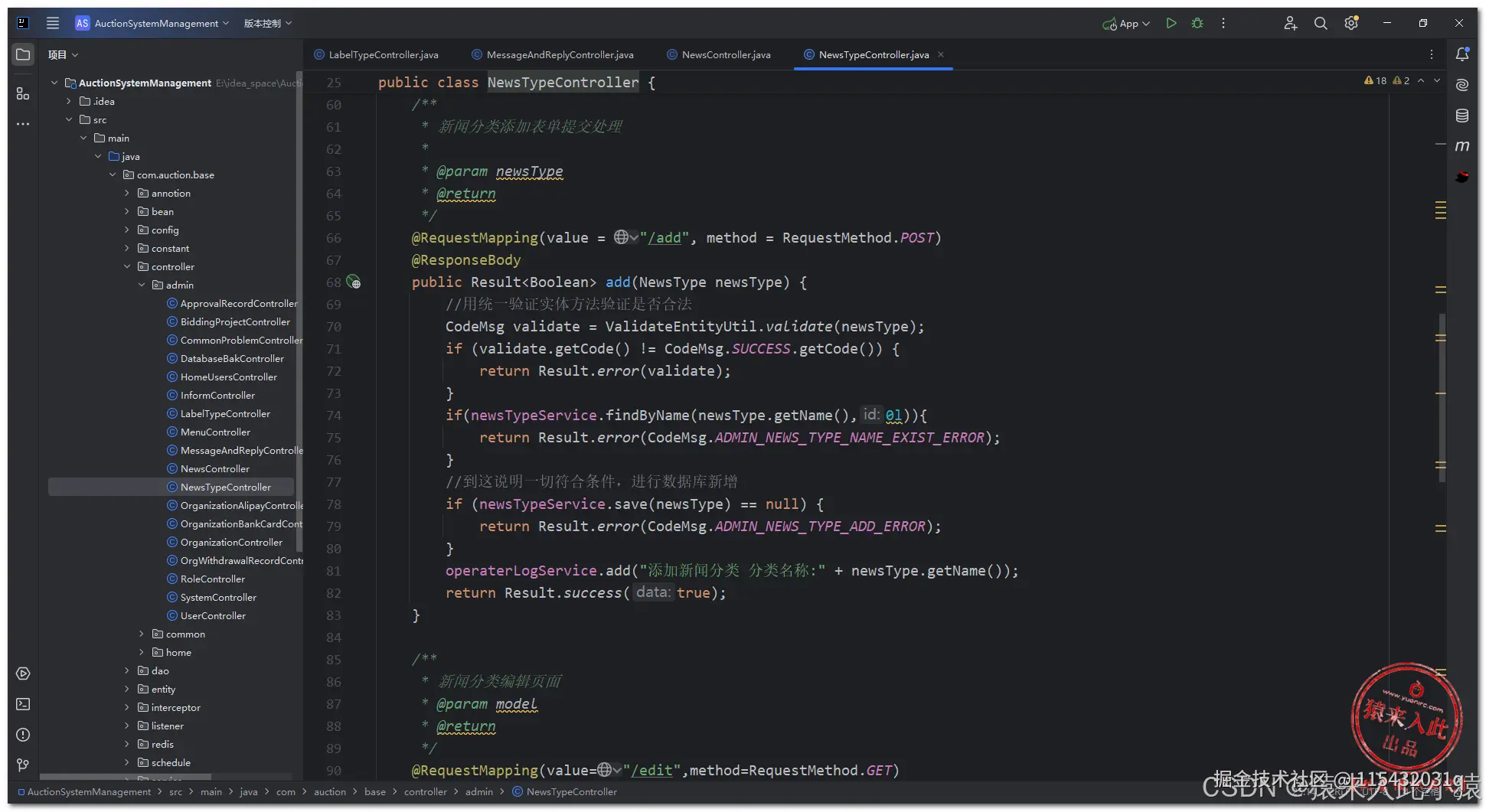Image resolution: width=1486 pixels, height=812 pixels.
Task: Collapse the admin package
Action: coord(142,285)
